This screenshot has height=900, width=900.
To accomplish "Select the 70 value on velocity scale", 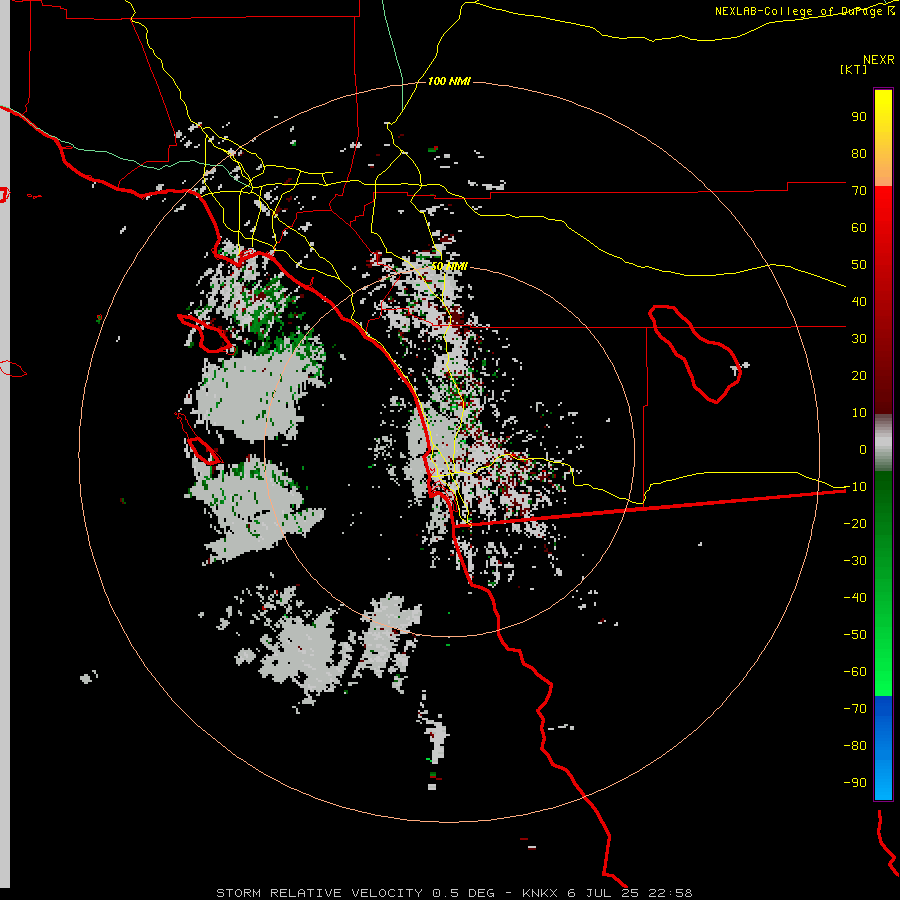I will (x=859, y=191).
